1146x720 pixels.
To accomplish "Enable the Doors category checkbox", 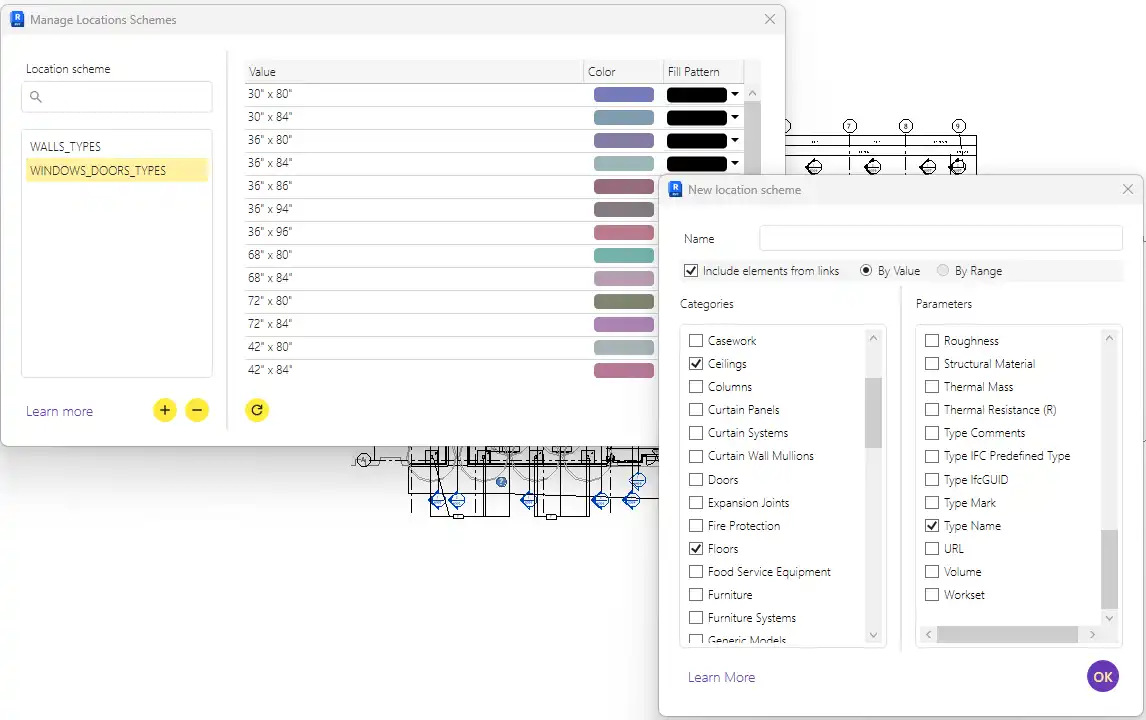I will tap(696, 480).
